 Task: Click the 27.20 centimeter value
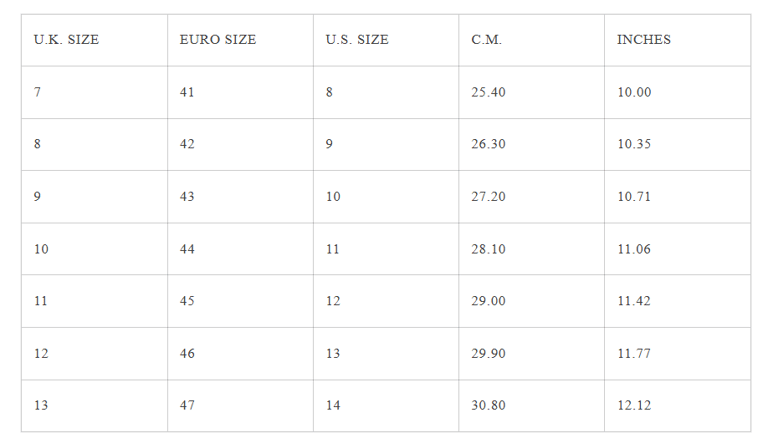[488, 196]
